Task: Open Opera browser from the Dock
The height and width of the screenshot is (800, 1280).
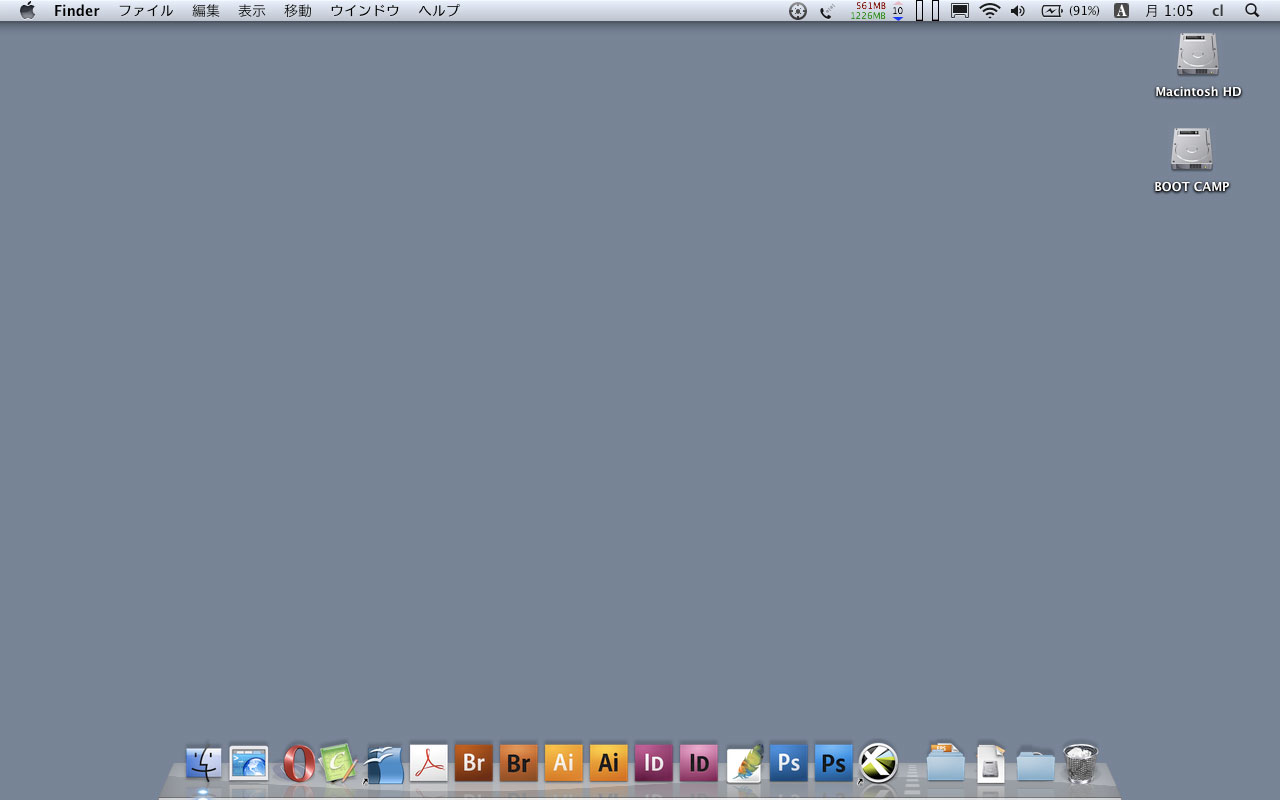Action: (298, 764)
